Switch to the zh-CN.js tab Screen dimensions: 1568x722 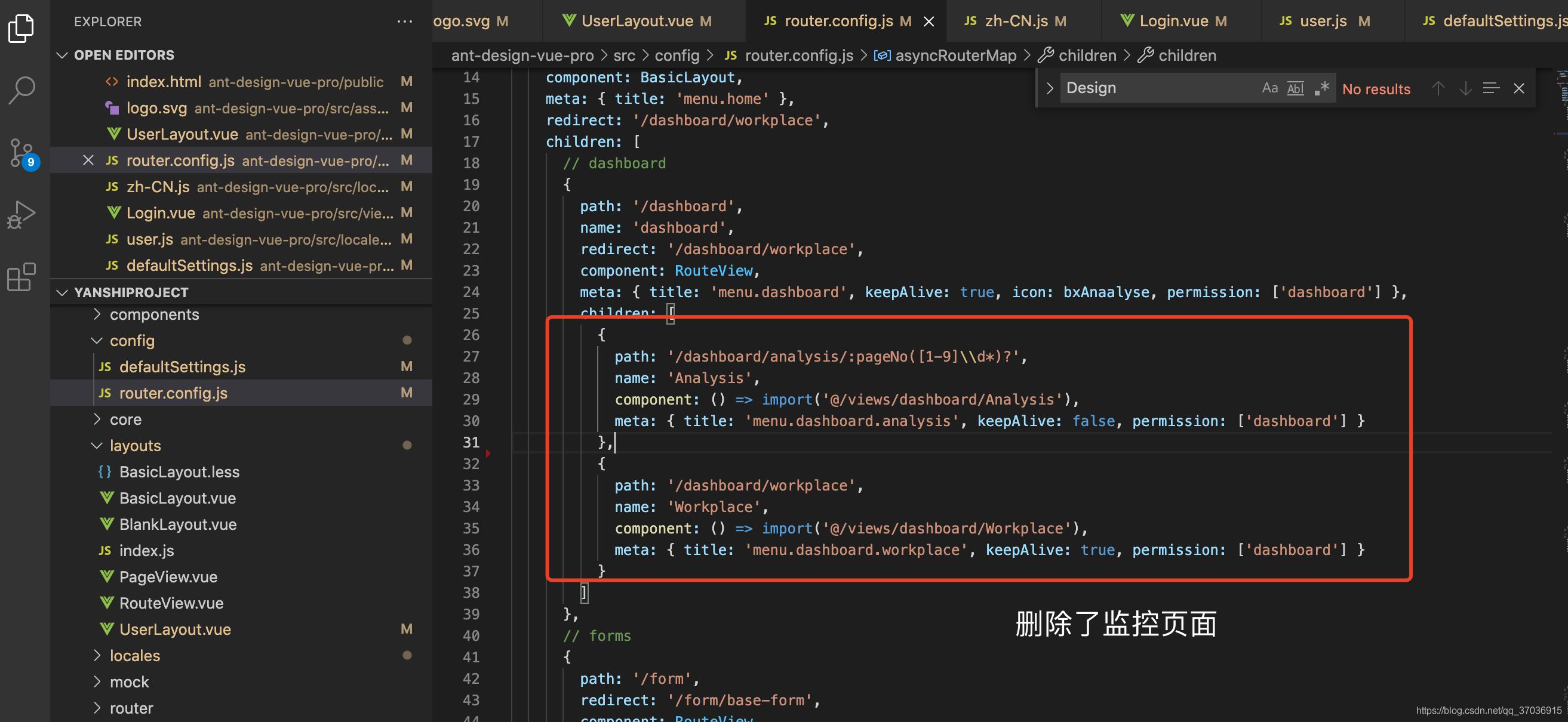point(1015,21)
